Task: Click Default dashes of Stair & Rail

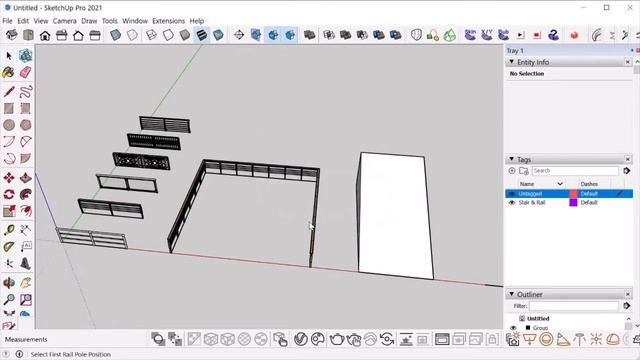Action: [x=589, y=202]
